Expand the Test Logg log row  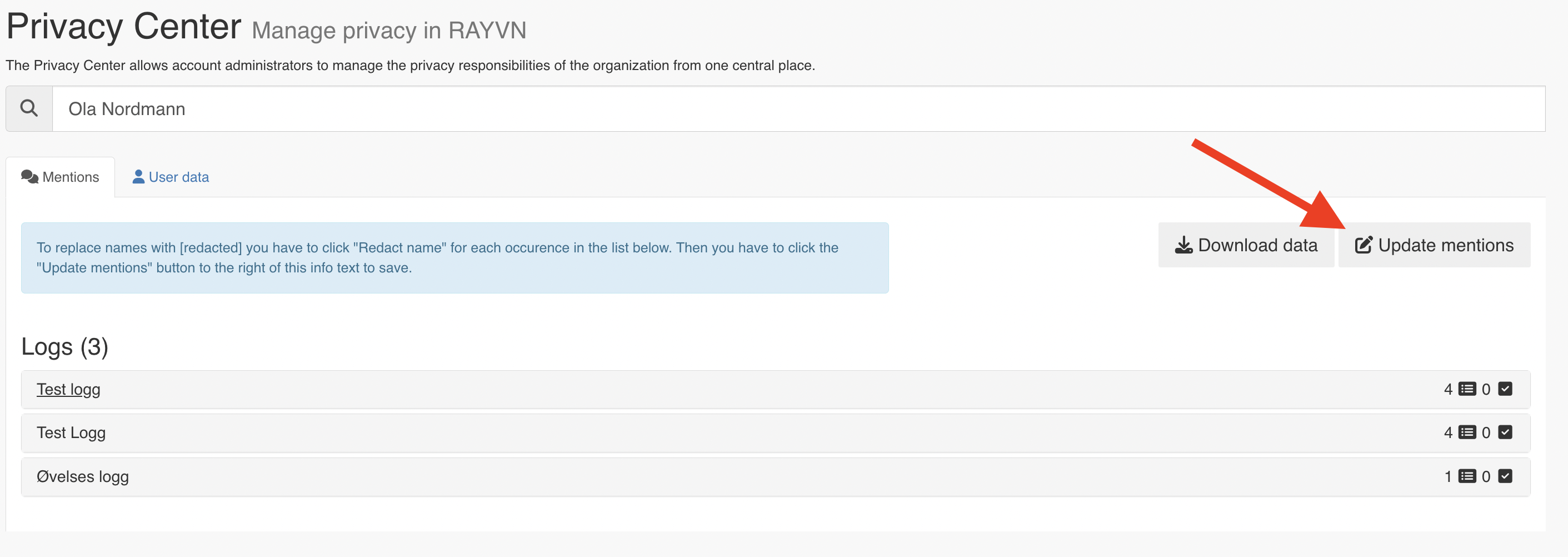click(776, 433)
